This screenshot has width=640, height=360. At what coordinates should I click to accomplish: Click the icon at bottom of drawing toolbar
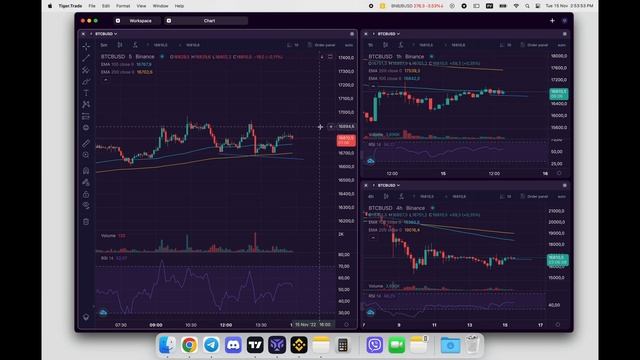click(x=86, y=317)
